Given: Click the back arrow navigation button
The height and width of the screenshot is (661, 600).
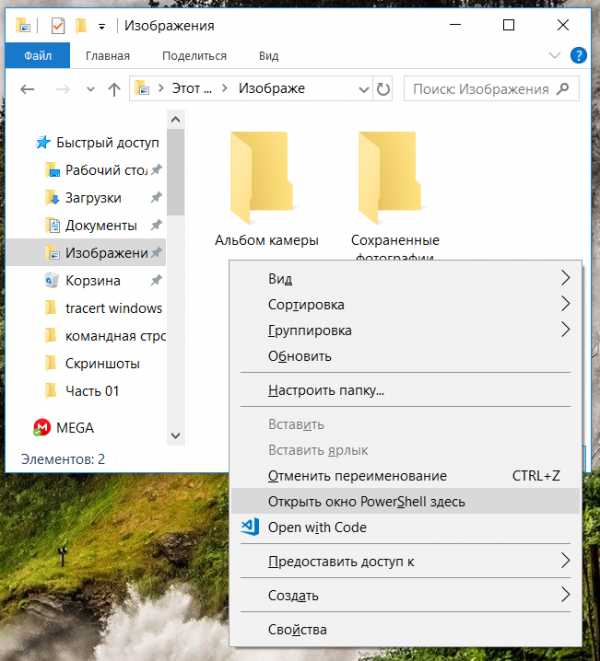Looking at the screenshot, I should [x=28, y=89].
